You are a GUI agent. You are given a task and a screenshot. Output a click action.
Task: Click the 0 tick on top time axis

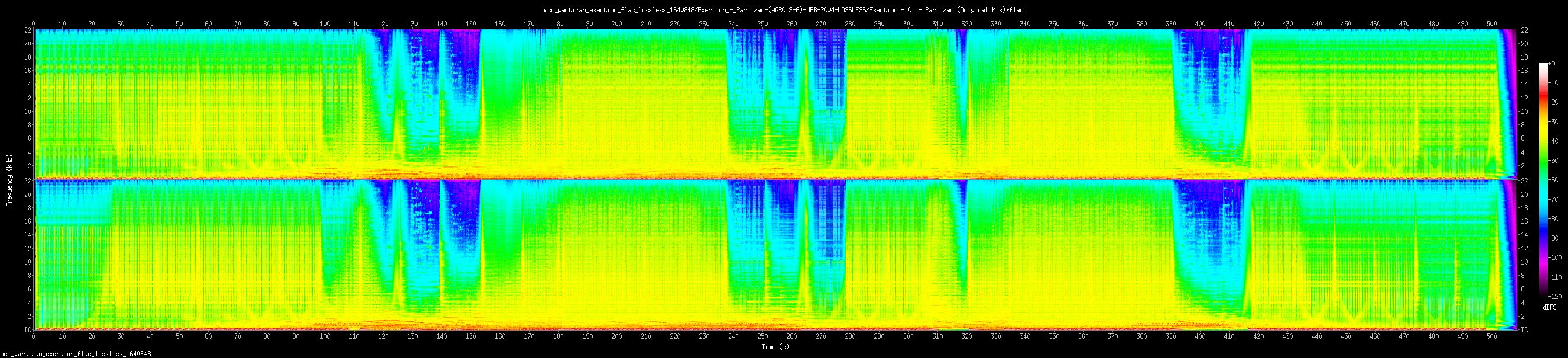point(34,24)
